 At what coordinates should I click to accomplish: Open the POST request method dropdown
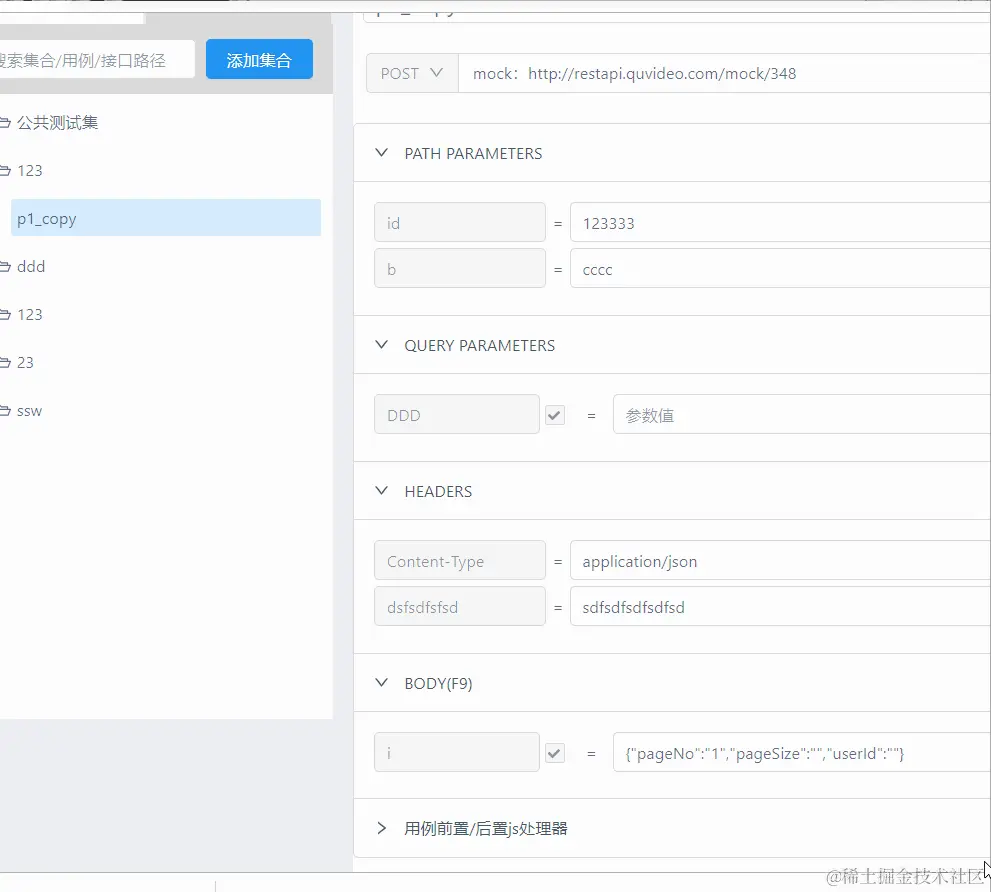(x=411, y=73)
